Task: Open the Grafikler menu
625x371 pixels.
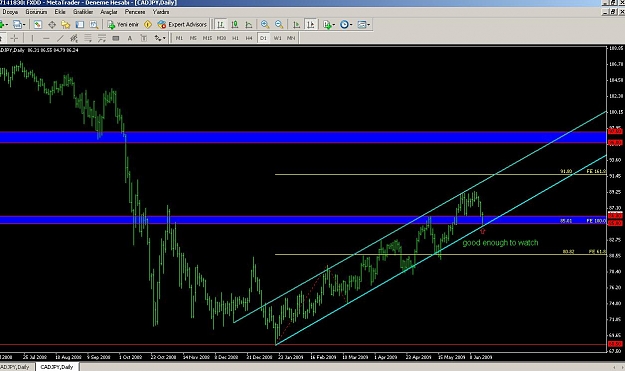Action: click(x=83, y=12)
